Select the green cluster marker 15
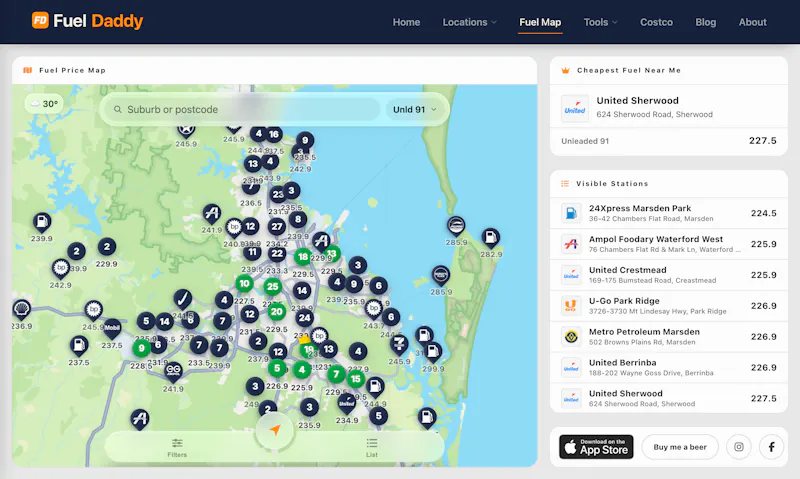Screen dimensions: 800x479 pos(356,379)
